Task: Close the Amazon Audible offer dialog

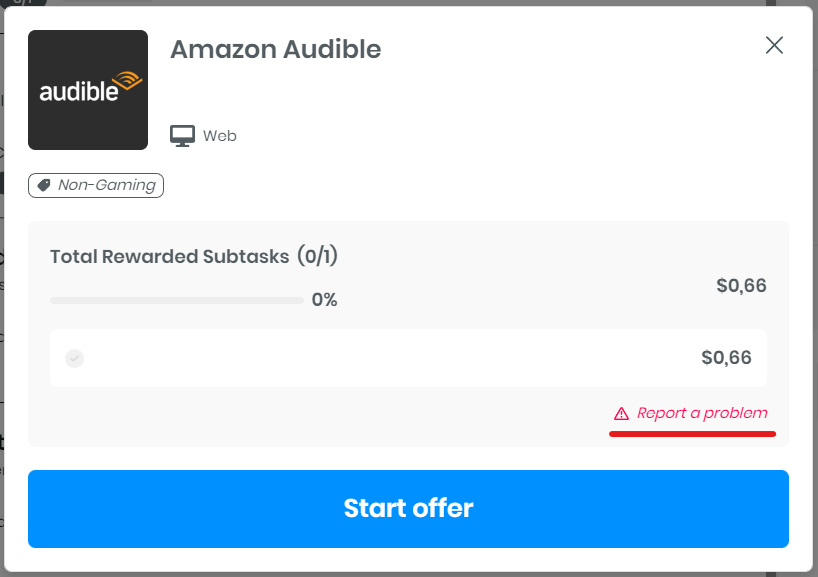Action: [x=774, y=45]
